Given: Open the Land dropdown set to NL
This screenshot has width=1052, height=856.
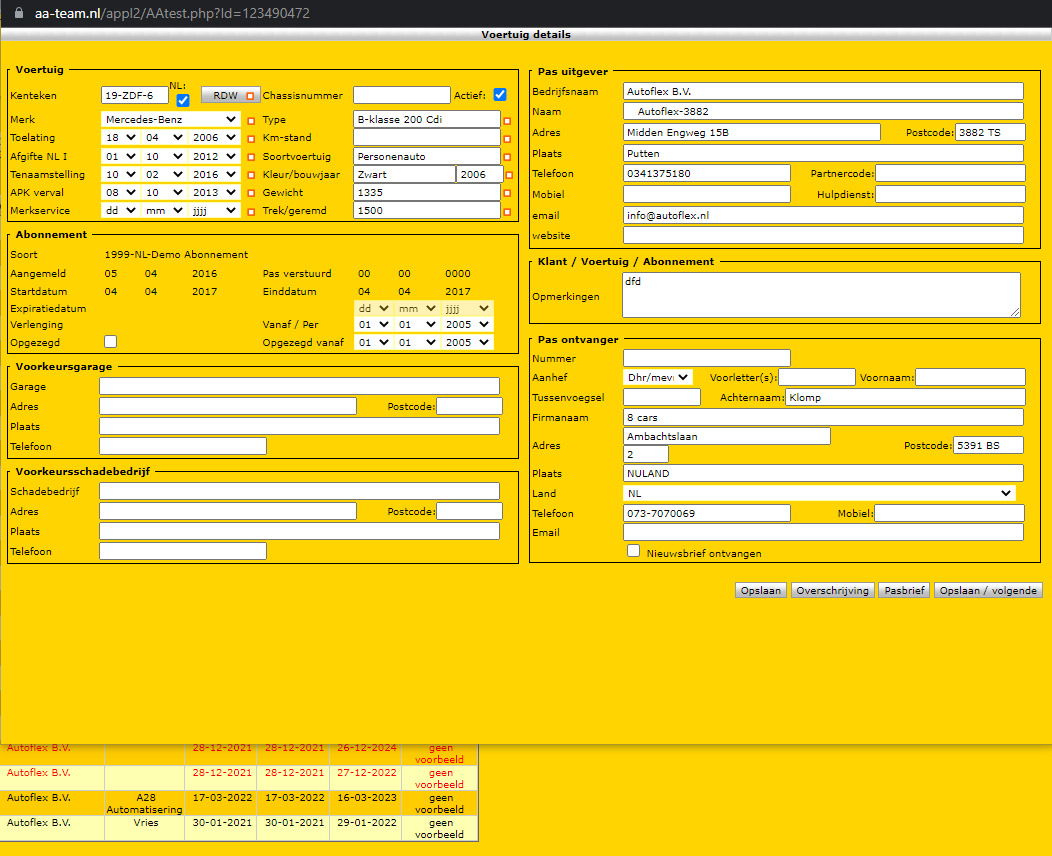Looking at the screenshot, I should click(819, 493).
